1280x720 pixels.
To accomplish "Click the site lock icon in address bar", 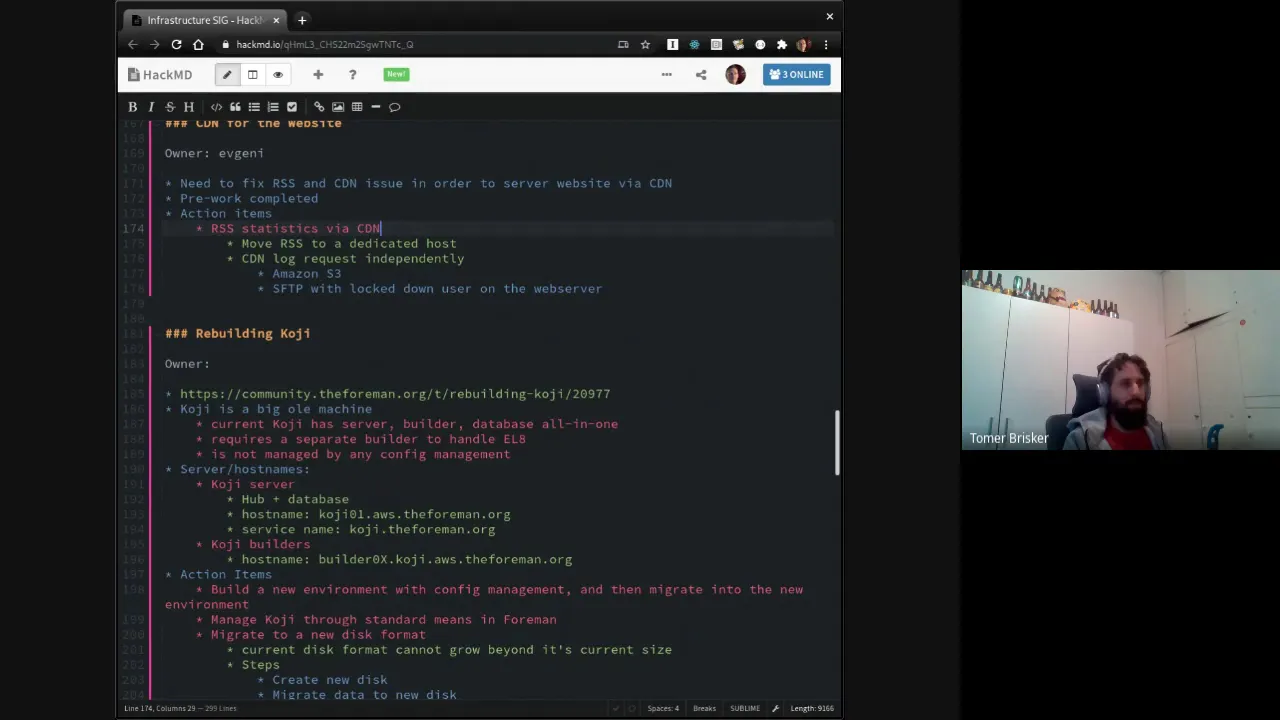I will click(225, 44).
